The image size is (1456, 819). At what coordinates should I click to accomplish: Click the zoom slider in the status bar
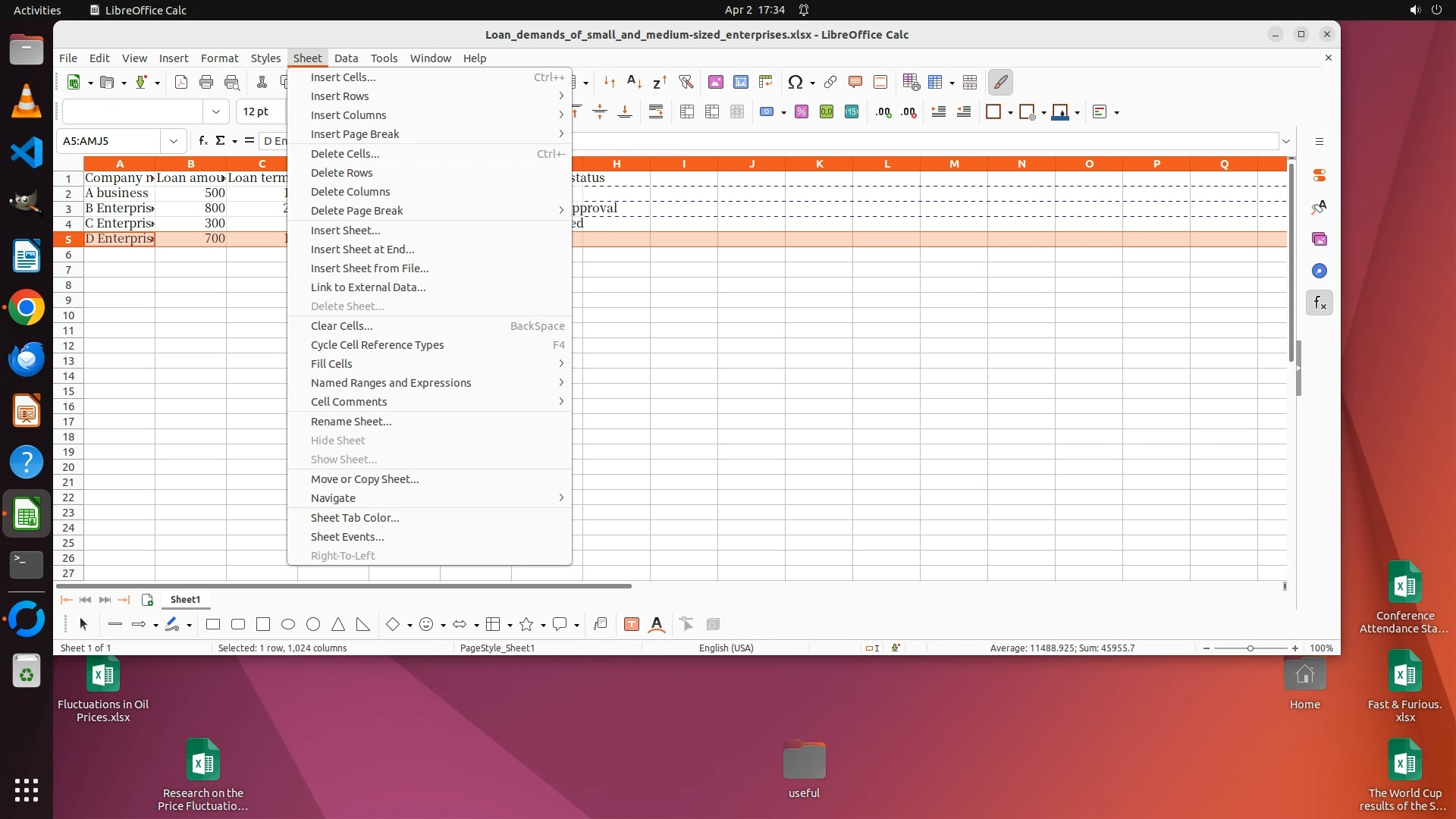click(1250, 648)
